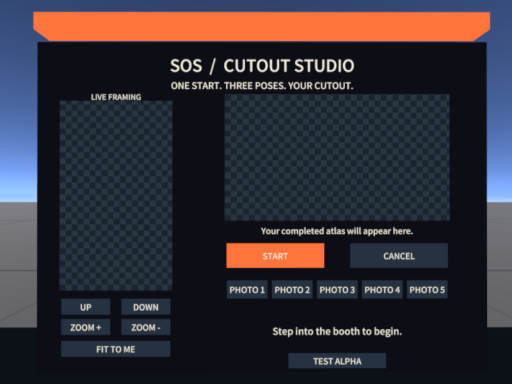Click the ZOOM - button
Image resolution: width=512 pixels, height=384 pixels.
[146, 327]
